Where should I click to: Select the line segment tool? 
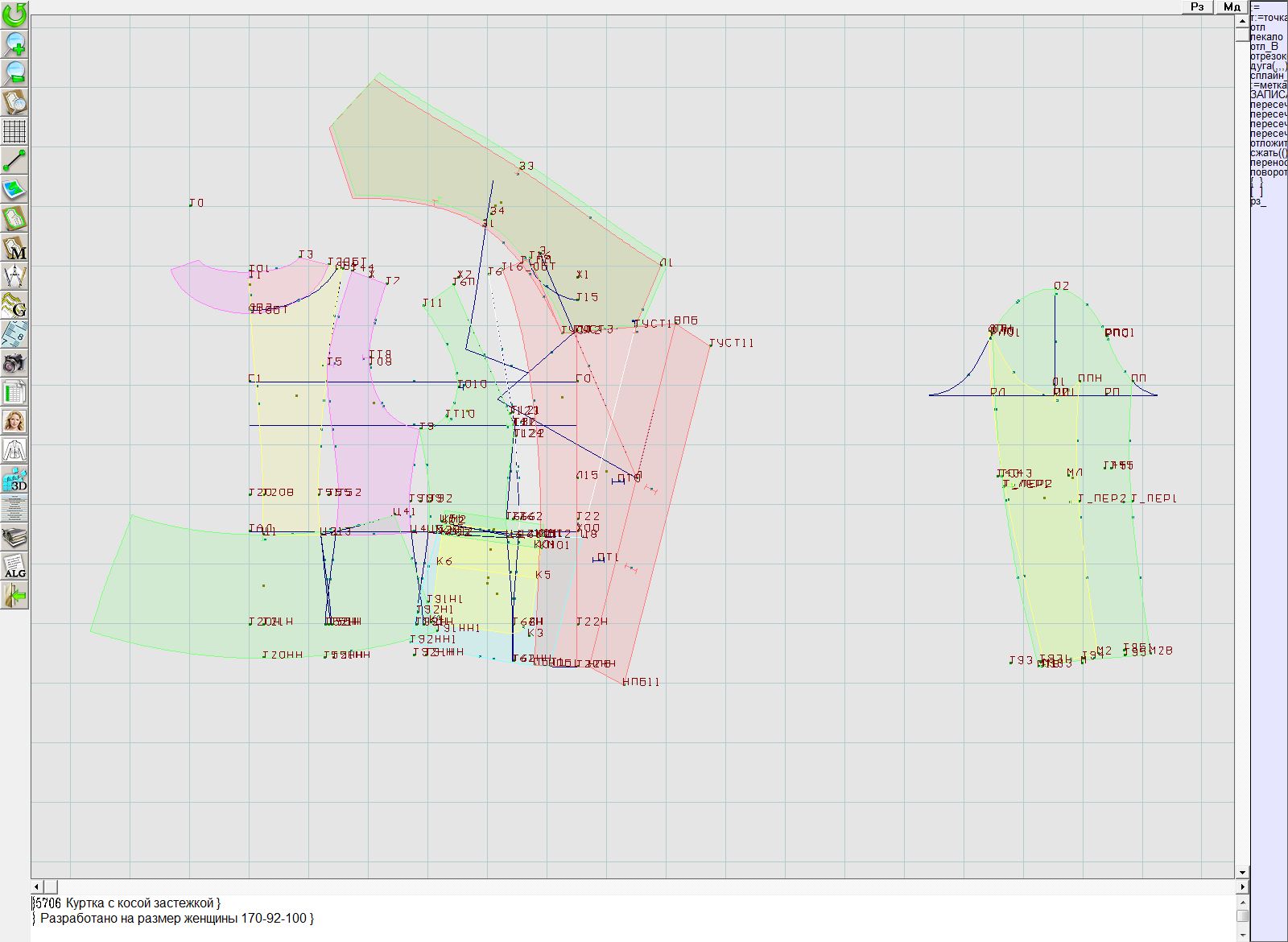click(14, 160)
